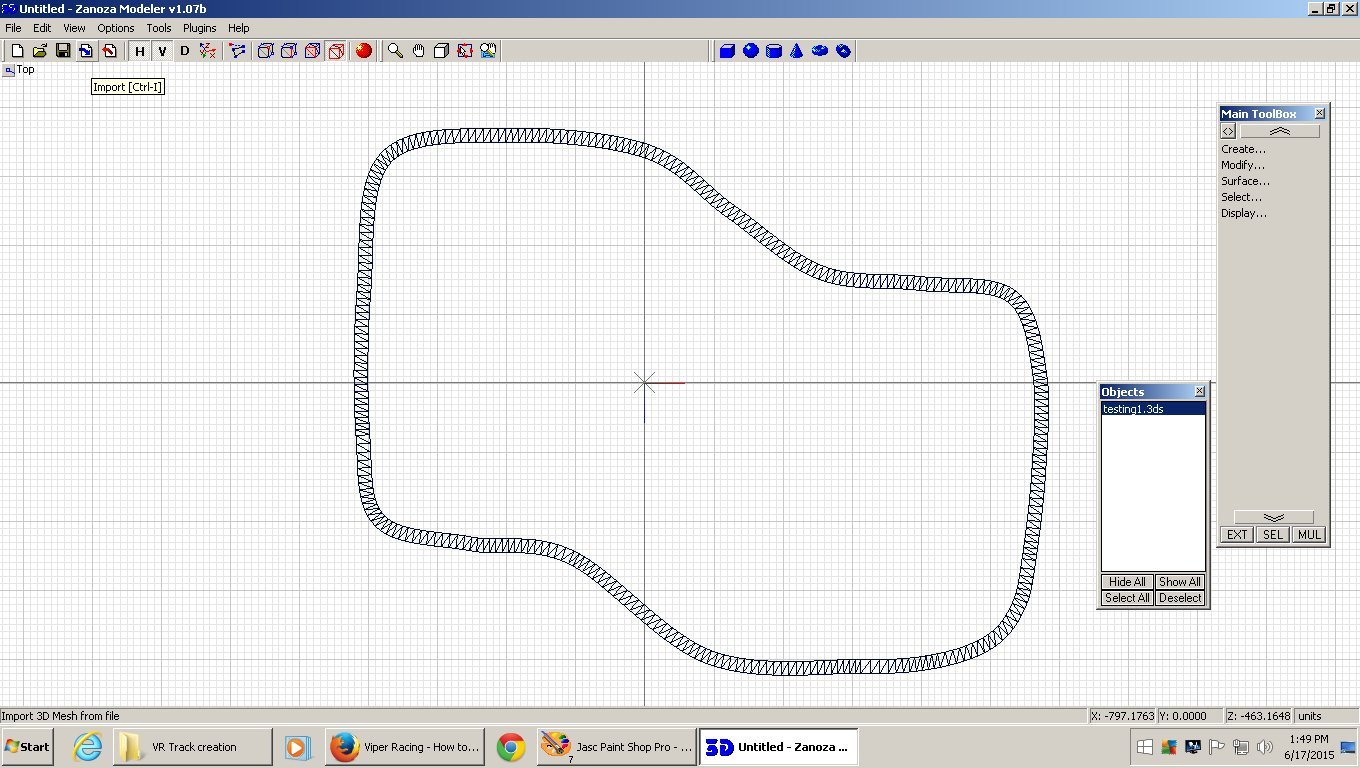The width and height of the screenshot is (1360, 768).
Task: Expand the Surface... section in Main ToolBox
Action: [x=1245, y=181]
